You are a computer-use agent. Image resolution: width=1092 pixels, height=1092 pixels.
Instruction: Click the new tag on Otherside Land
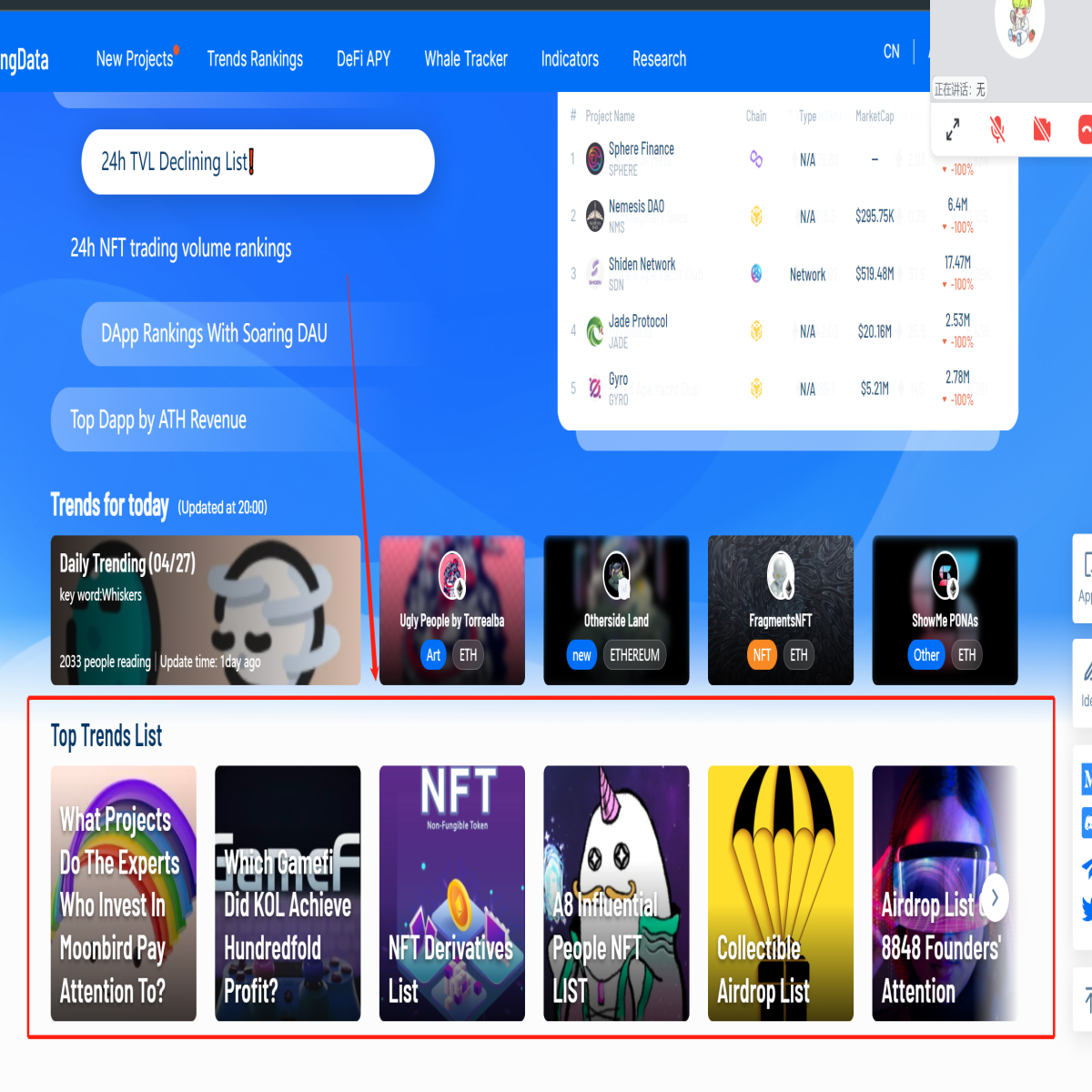point(581,655)
